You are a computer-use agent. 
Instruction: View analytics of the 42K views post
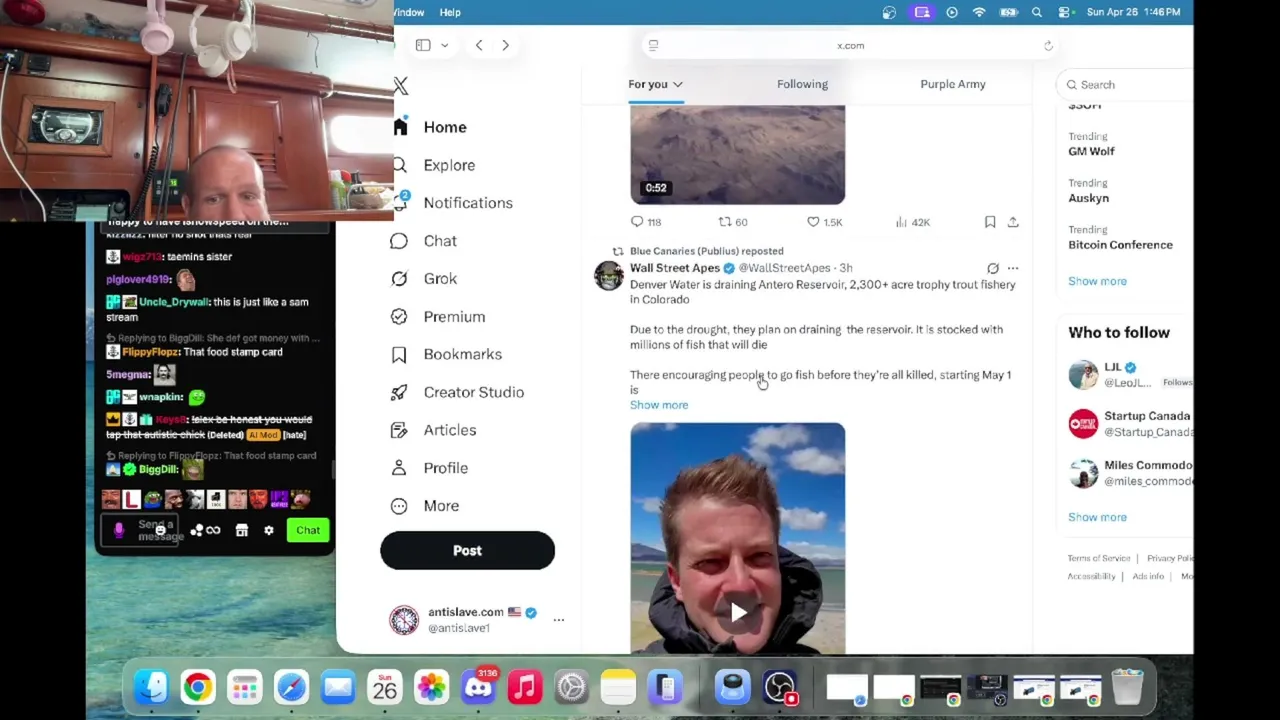point(913,222)
